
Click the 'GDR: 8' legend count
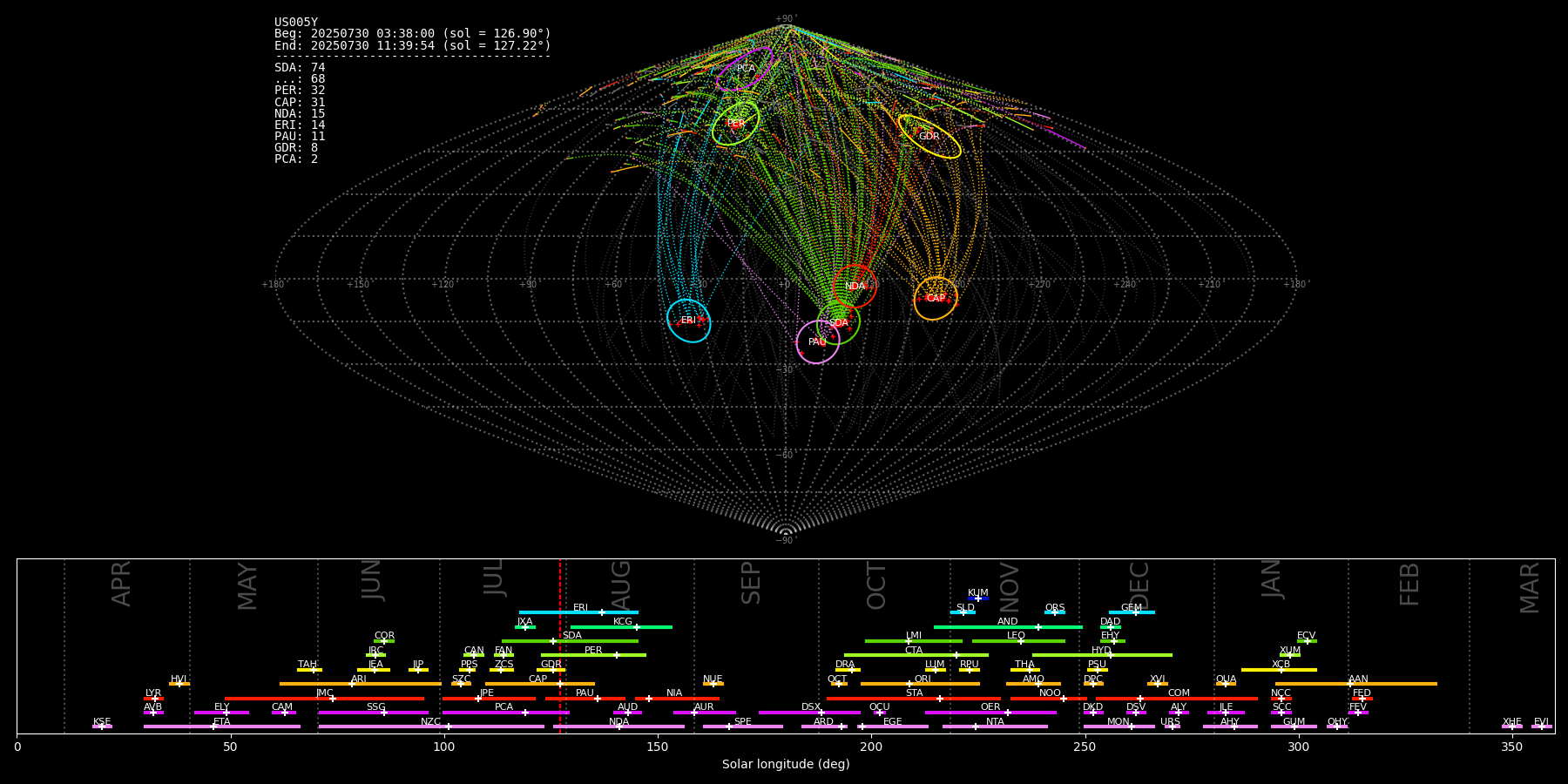(x=296, y=147)
